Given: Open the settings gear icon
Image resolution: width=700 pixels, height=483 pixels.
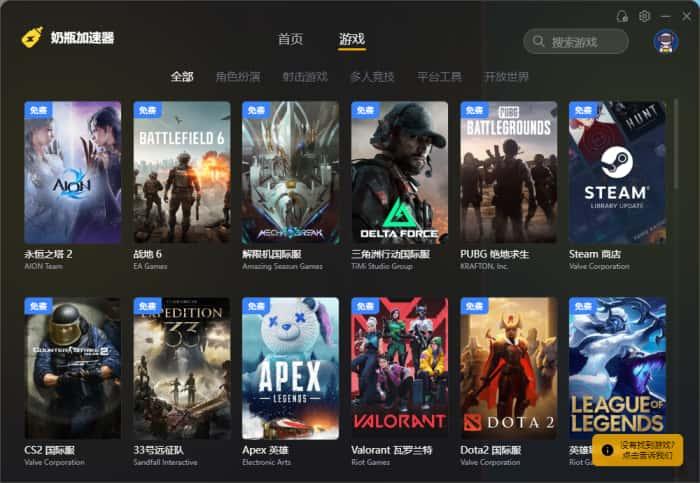Looking at the screenshot, I should pos(644,17).
